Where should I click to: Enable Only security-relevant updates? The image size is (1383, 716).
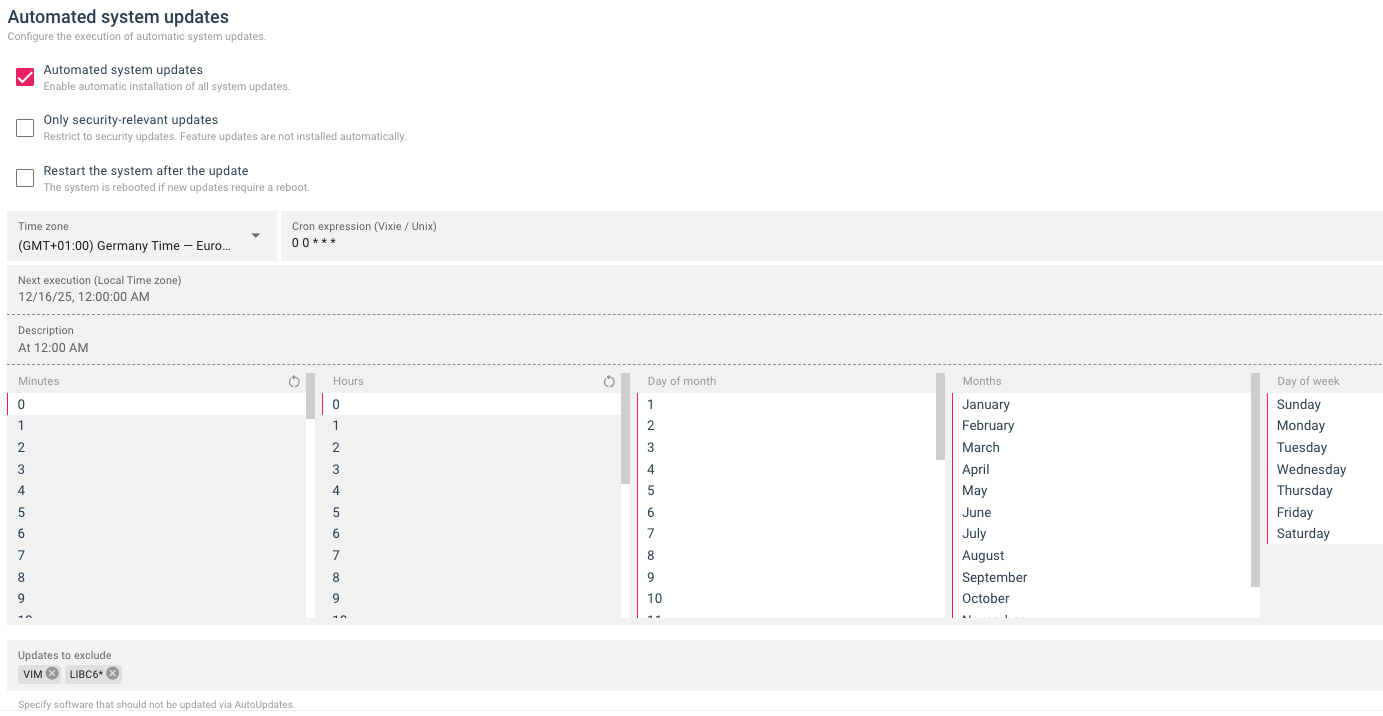pyautogui.click(x=26, y=127)
